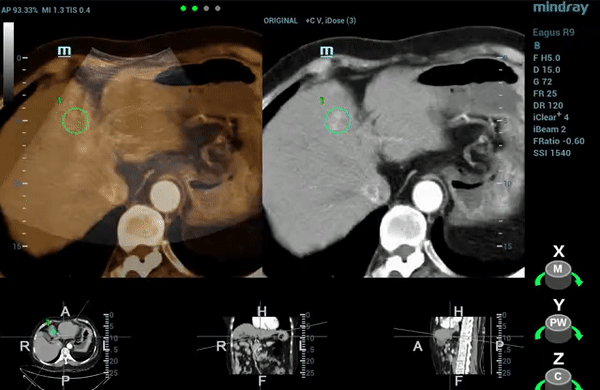Click the Z-axis C rotation knob
Screen dimensions: 600x390
558,380
